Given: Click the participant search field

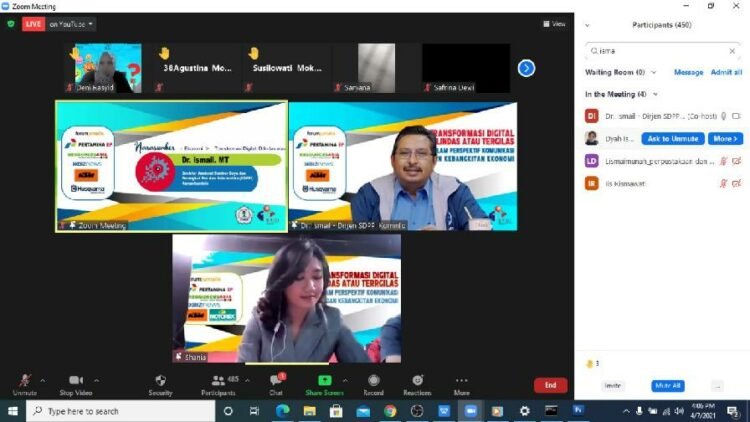Looking at the screenshot, I should [661, 50].
